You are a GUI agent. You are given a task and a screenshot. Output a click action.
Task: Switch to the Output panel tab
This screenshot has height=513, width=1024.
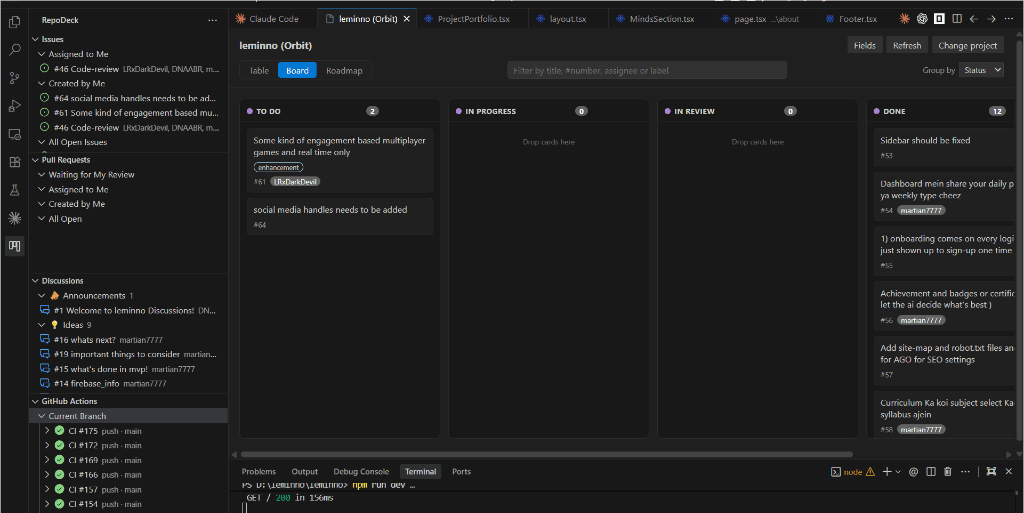(x=304, y=472)
